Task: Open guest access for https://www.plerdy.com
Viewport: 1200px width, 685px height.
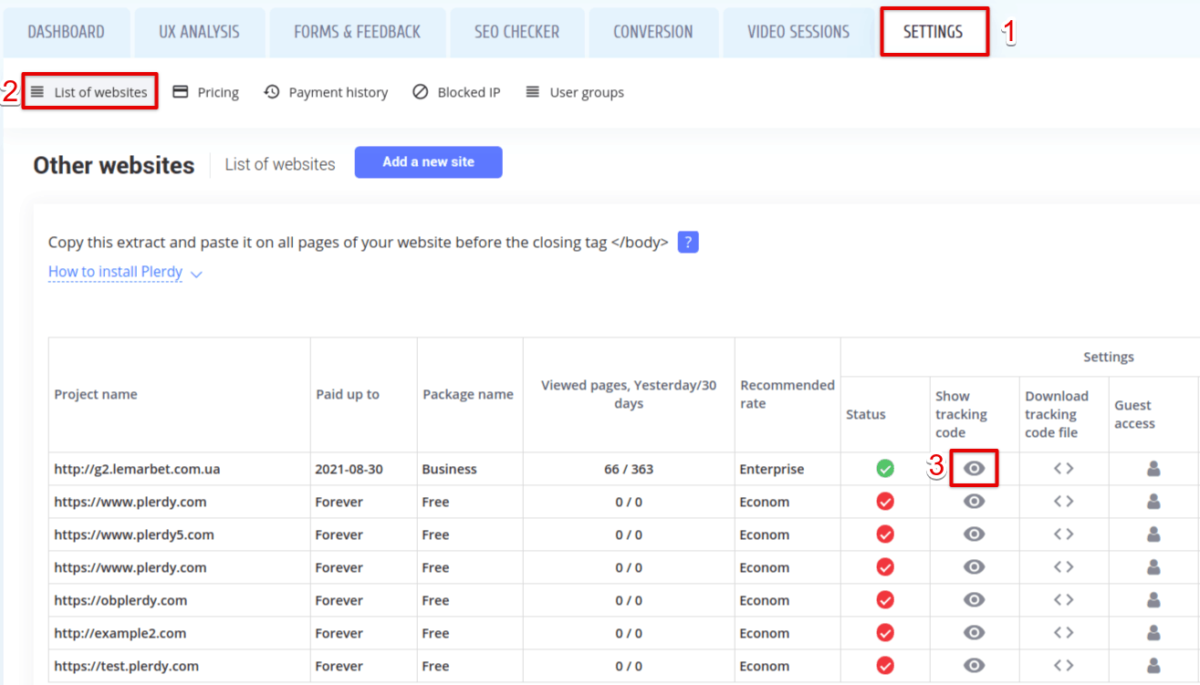Action: click(1152, 501)
